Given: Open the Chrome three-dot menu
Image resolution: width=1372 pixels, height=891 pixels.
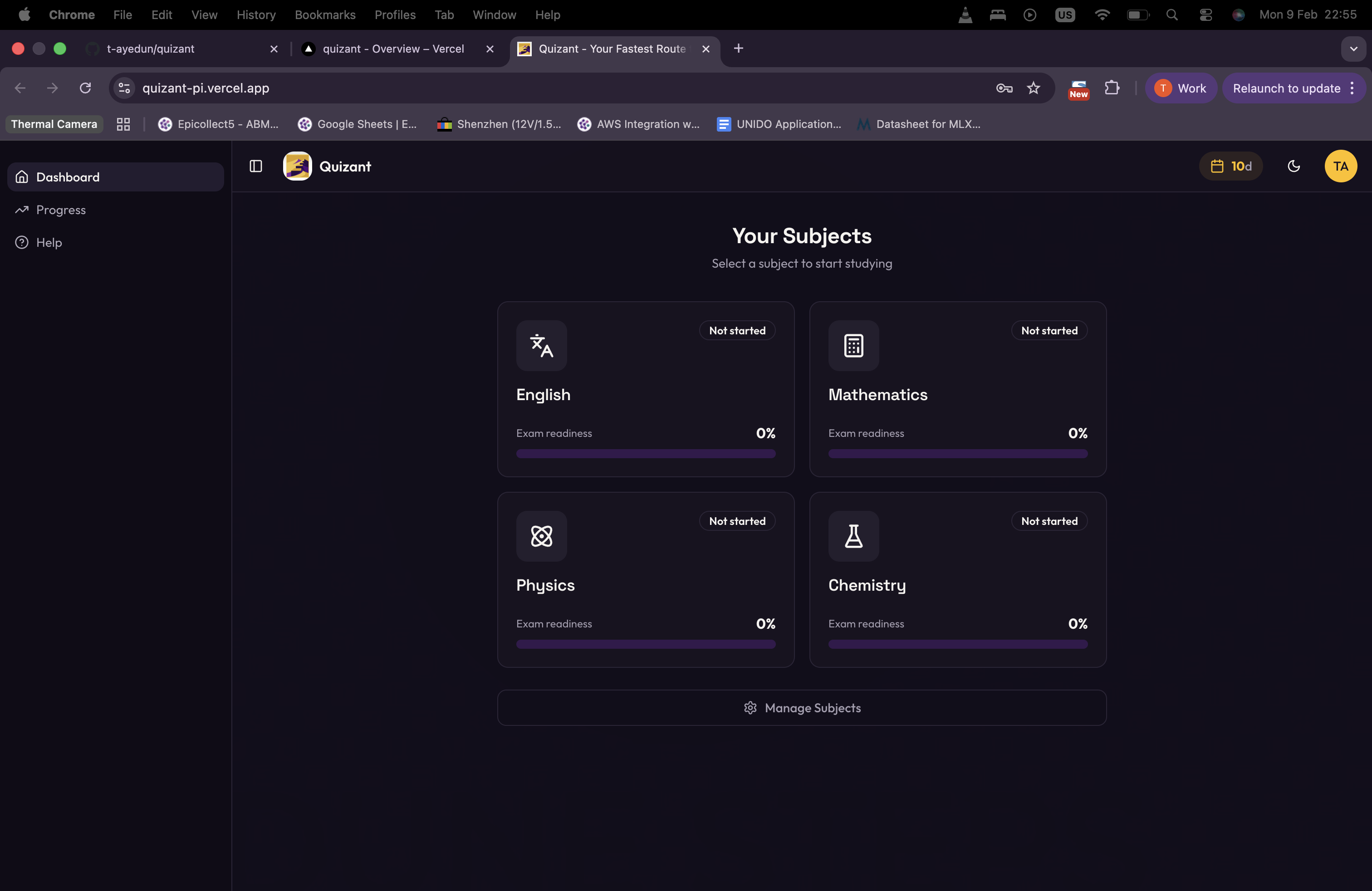Looking at the screenshot, I should [x=1352, y=88].
